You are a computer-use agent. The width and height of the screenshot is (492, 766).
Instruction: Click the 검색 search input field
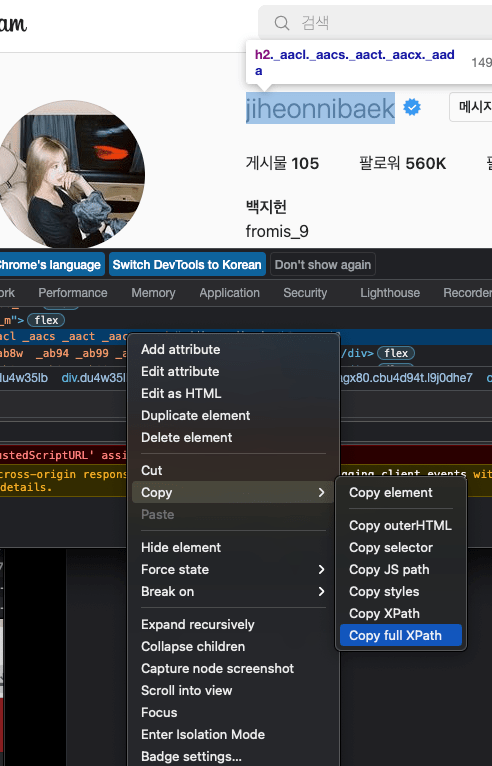(x=375, y=23)
